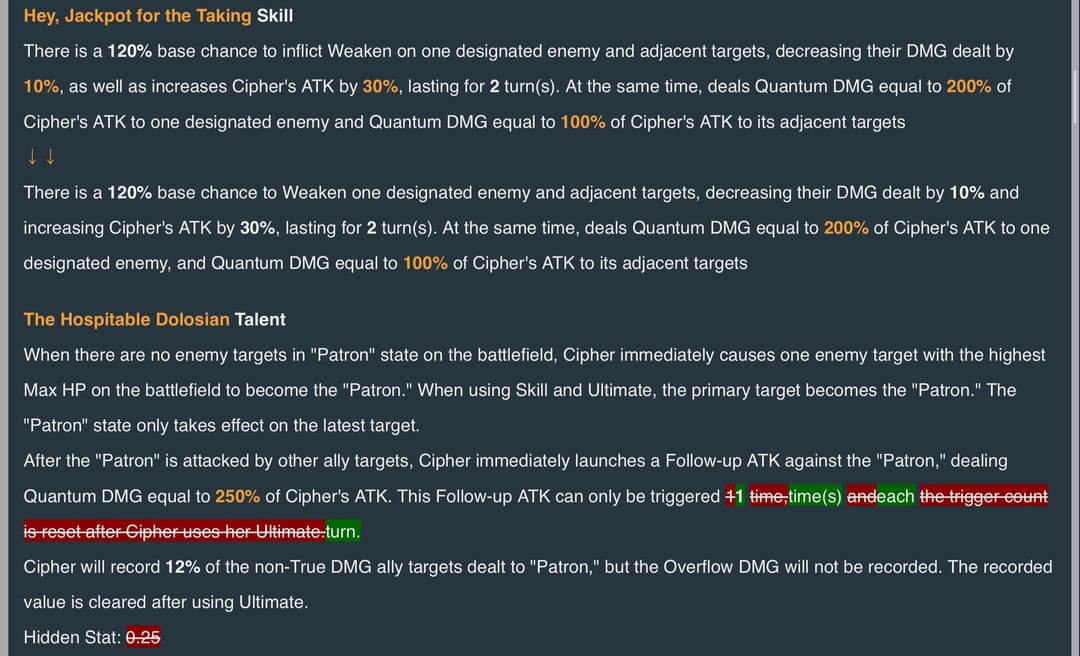The width and height of the screenshot is (1080, 656).
Task: Click the green highlighted 'turn.' text
Action: point(343,532)
